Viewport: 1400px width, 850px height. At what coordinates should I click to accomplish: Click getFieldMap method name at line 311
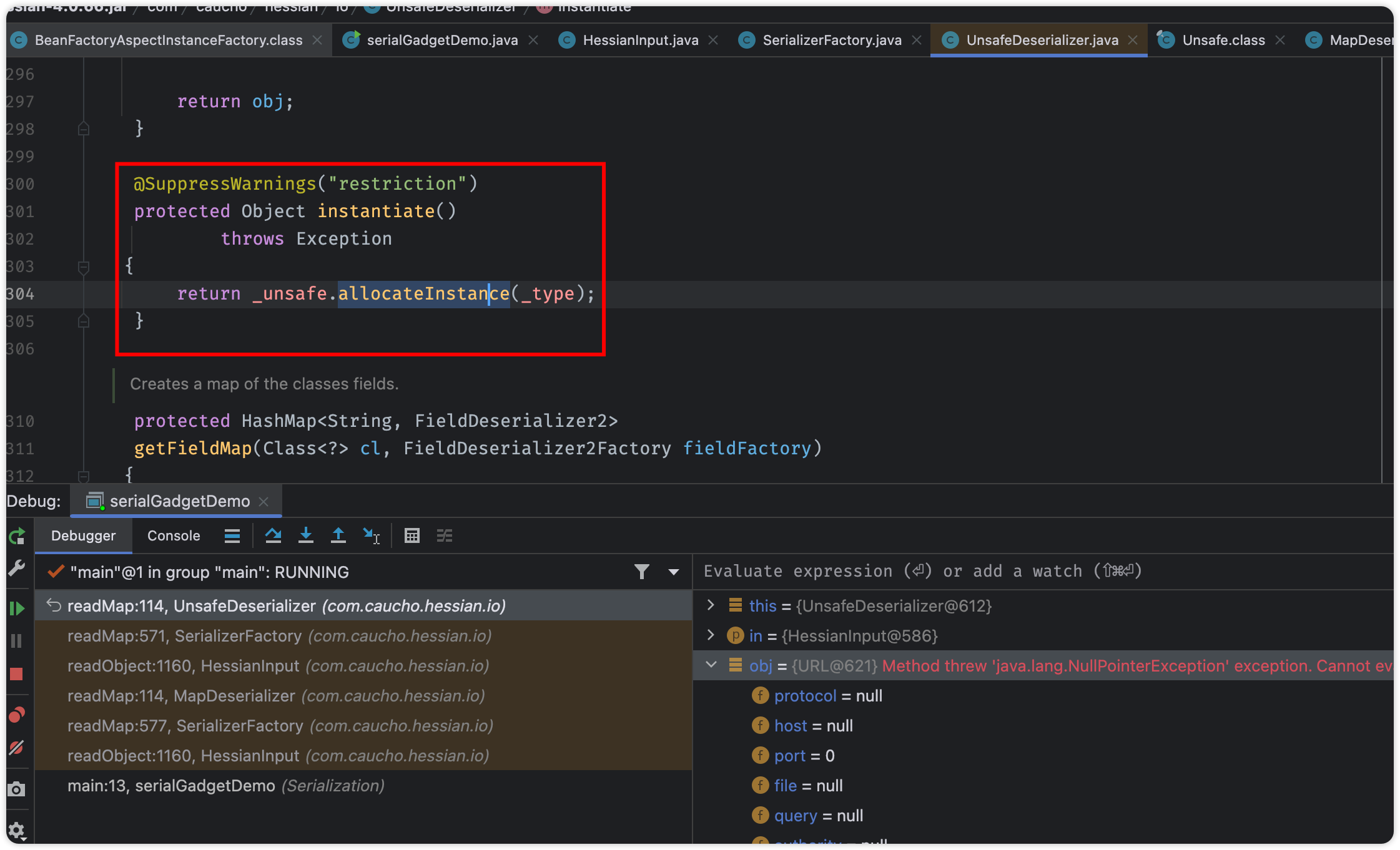[193, 448]
